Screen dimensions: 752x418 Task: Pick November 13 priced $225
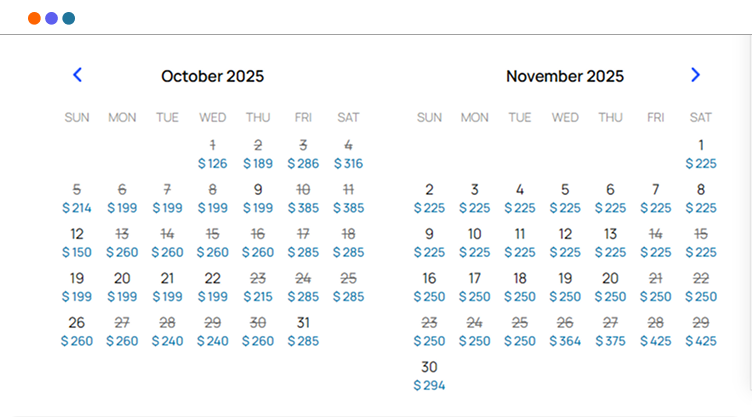coord(610,243)
